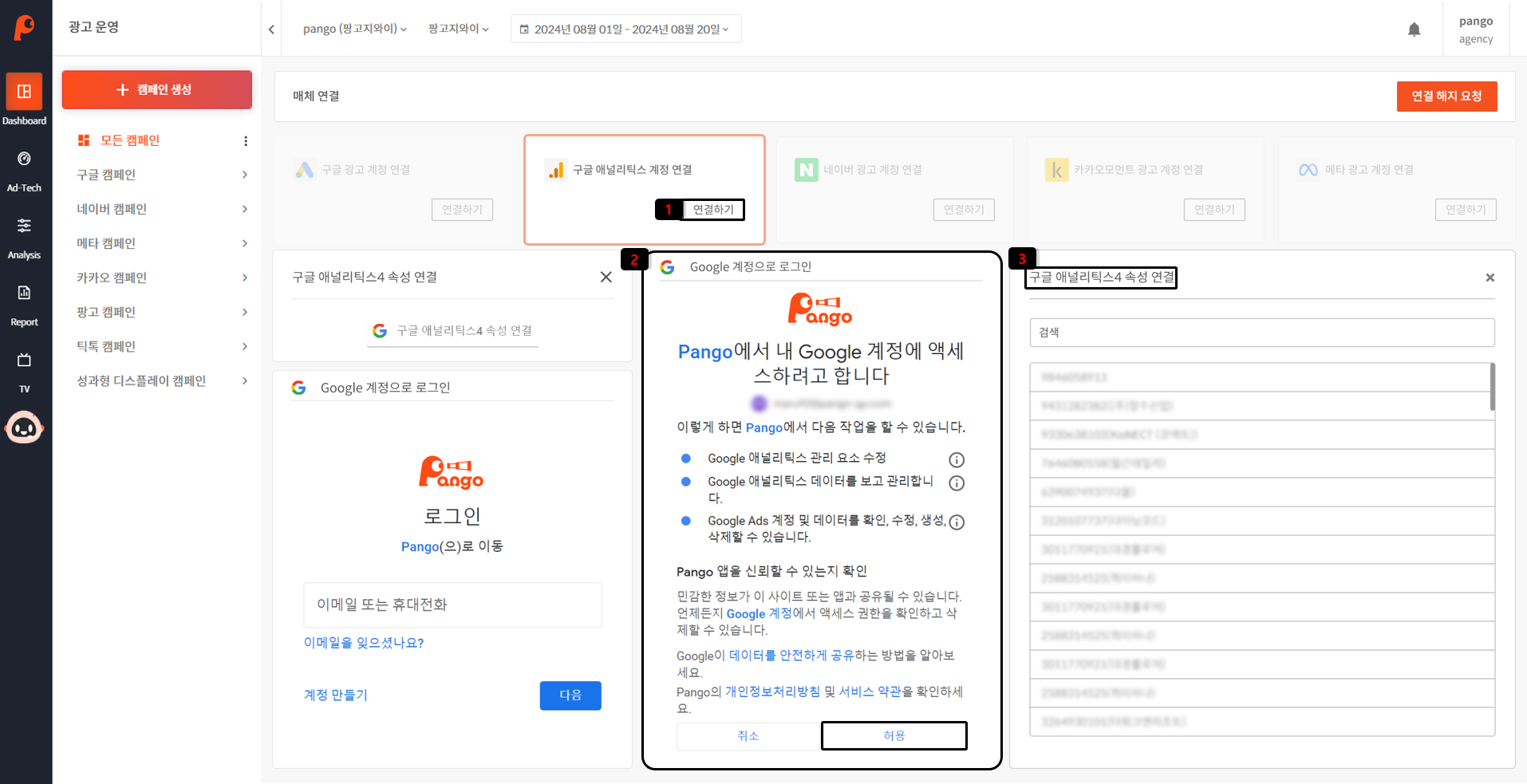Open the date range picker dropdown
The height and width of the screenshot is (784, 1527).
(x=626, y=29)
